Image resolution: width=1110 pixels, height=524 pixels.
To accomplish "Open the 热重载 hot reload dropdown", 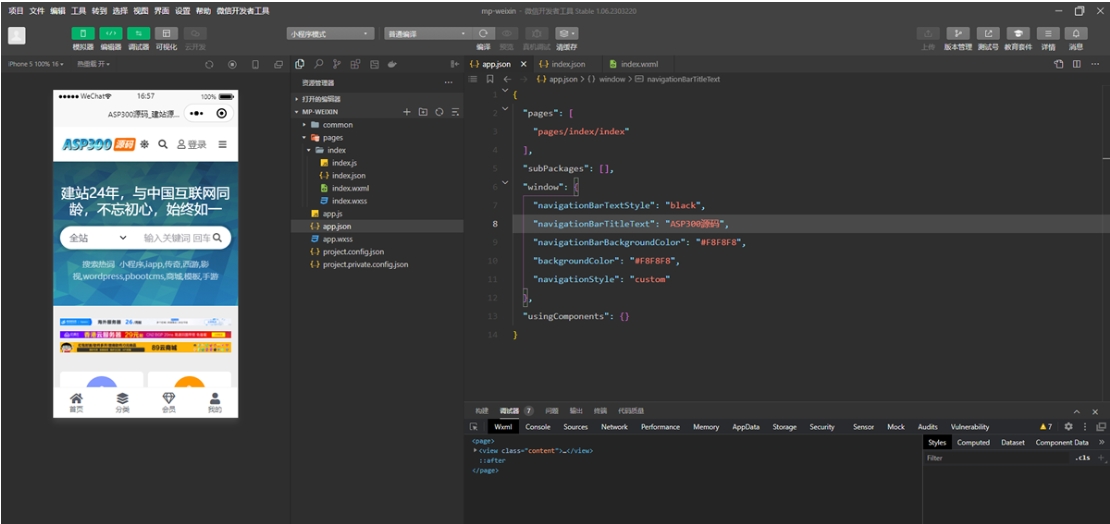I will point(93,64).
